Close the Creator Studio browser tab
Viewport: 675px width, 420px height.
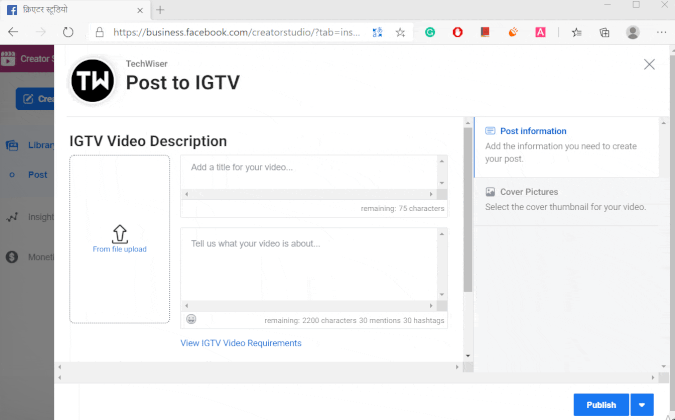click(x=140, y=10)
